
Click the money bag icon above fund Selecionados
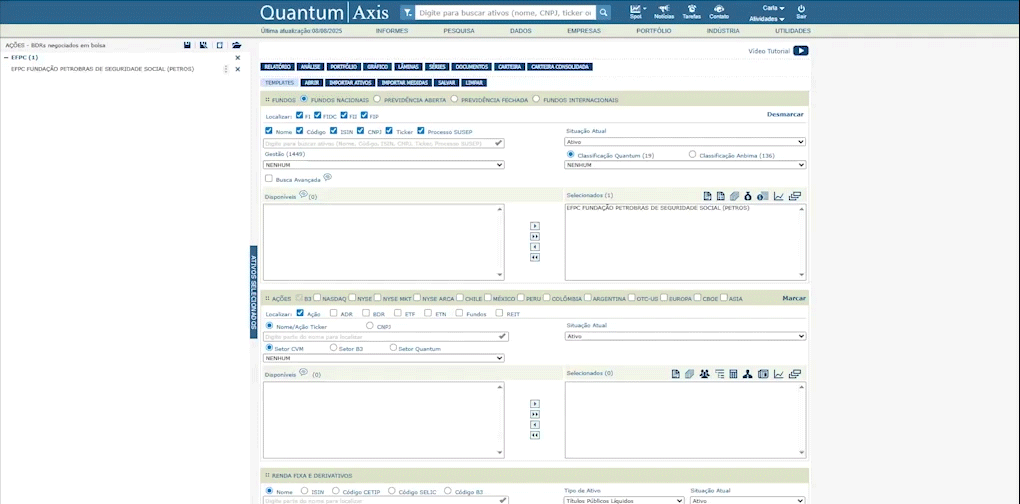point(748,196)
